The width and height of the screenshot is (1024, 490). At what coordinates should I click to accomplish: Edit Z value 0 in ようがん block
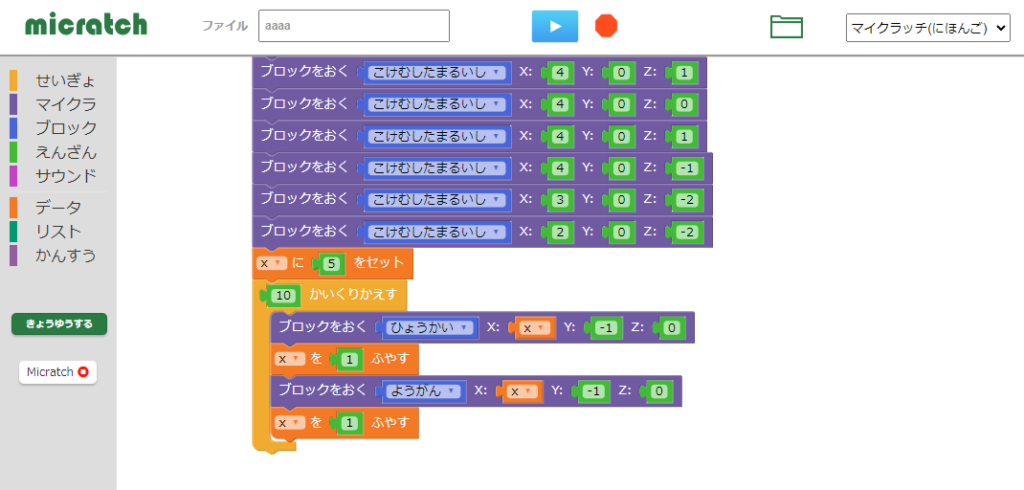click(658, 392)
